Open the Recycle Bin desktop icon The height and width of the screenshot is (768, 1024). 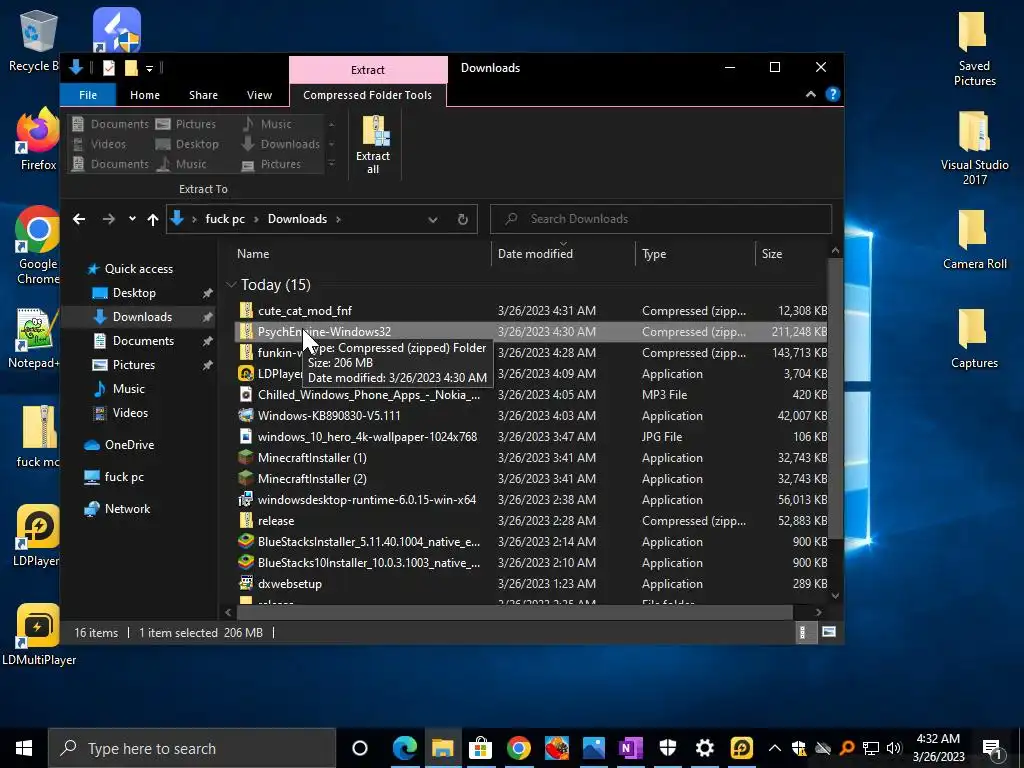click(33, 40)
